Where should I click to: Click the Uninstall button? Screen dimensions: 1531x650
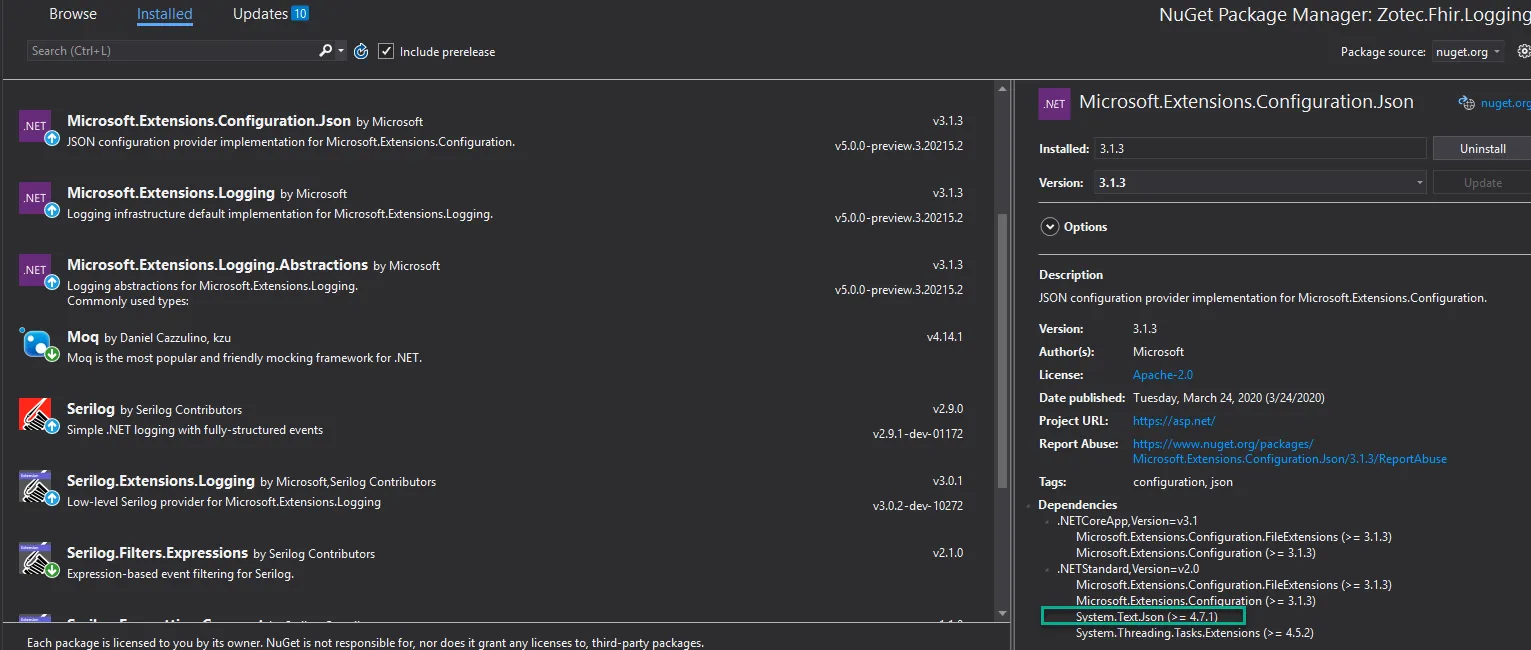coord(1482,149)
